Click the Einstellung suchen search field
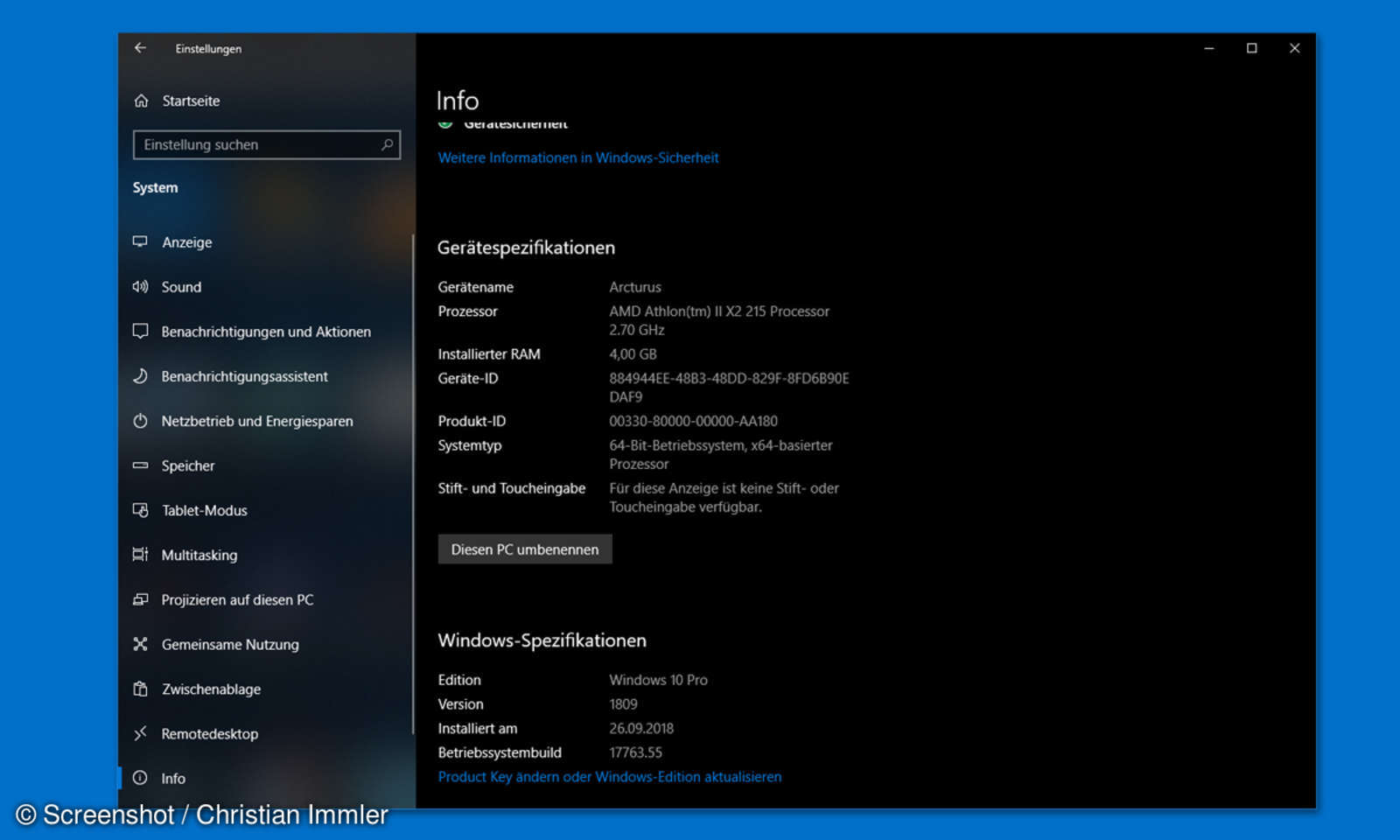This screenshot has height=840, width=1400. point(254,144)
